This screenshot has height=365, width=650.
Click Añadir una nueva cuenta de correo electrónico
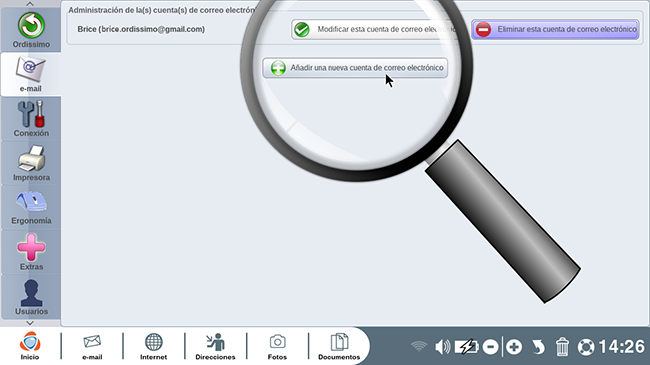click(x=355, y=68)
